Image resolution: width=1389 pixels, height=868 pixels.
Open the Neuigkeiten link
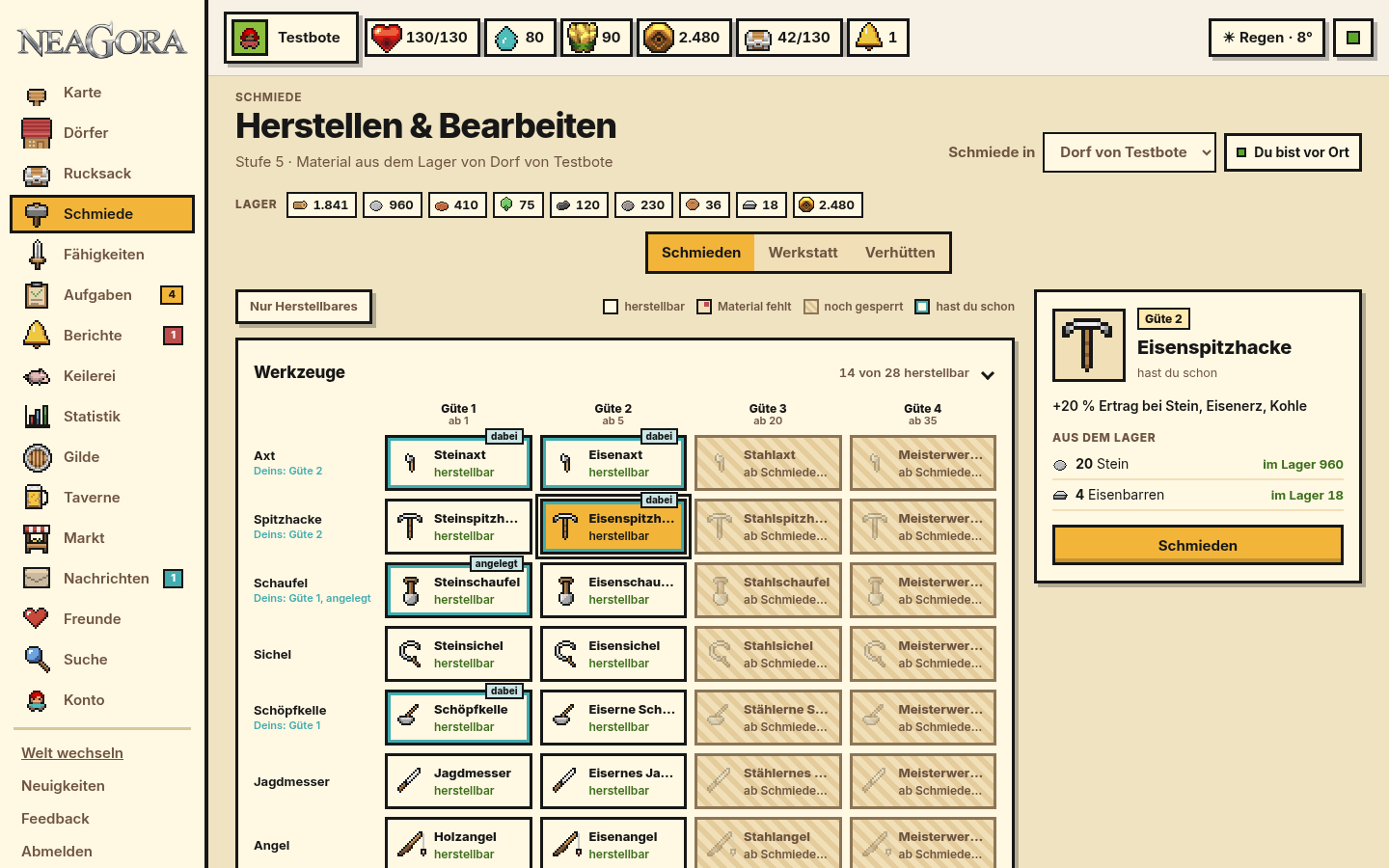pyautogui.click(x=63, y=786)
